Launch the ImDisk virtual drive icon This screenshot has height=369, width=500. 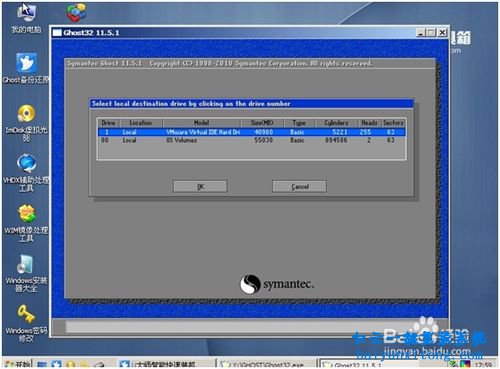26,123
